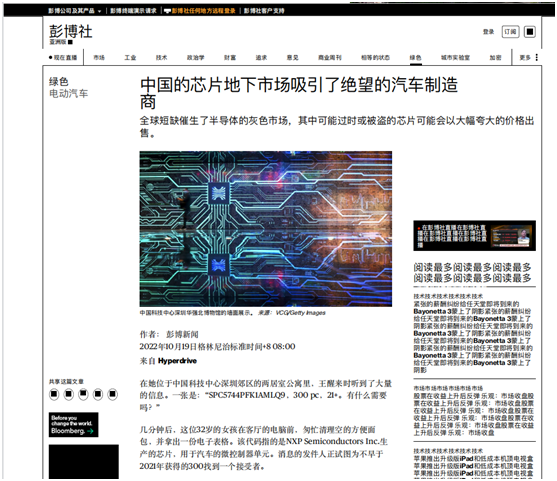Image resolution: width=557 pixels, height=481 pixels.
Task: Select the 加密 nav tab
Action: (496, 58)
